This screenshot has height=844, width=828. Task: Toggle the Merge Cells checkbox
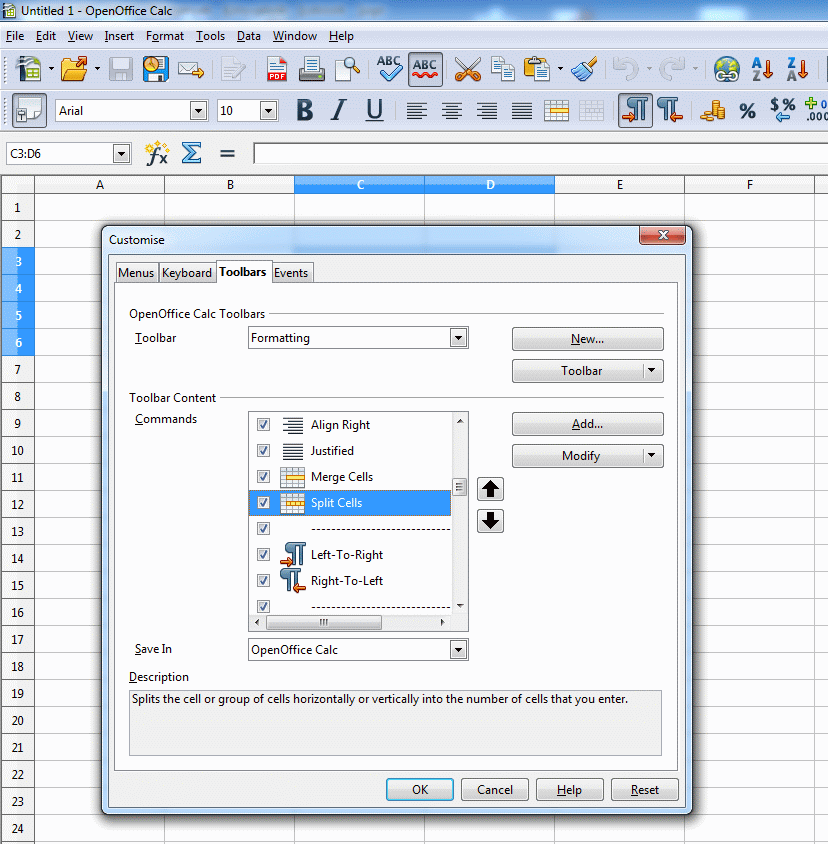tap(264, 477)
